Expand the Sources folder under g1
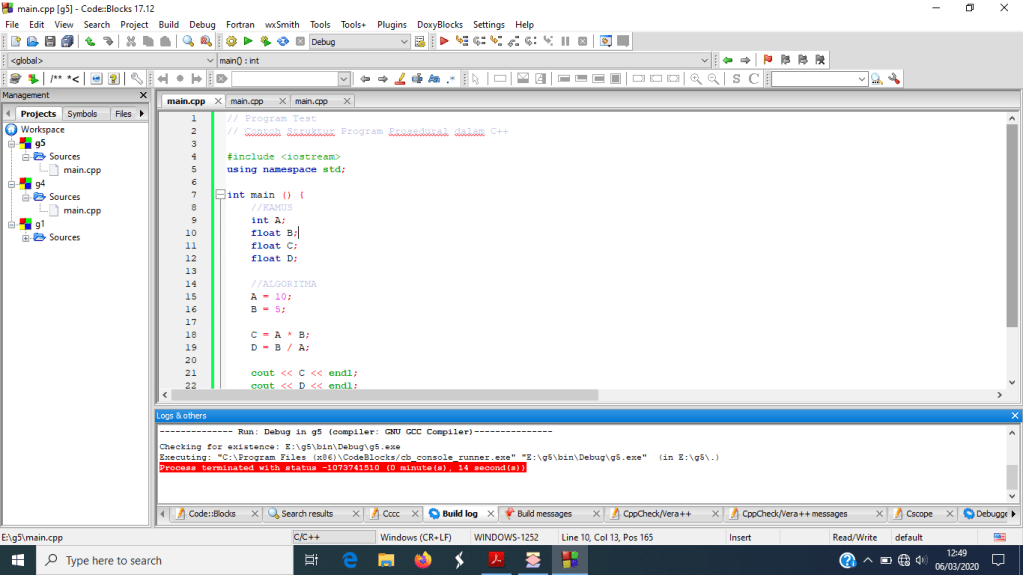The width and height of the screenshot is (1023, 575). (x=26, y=237)
